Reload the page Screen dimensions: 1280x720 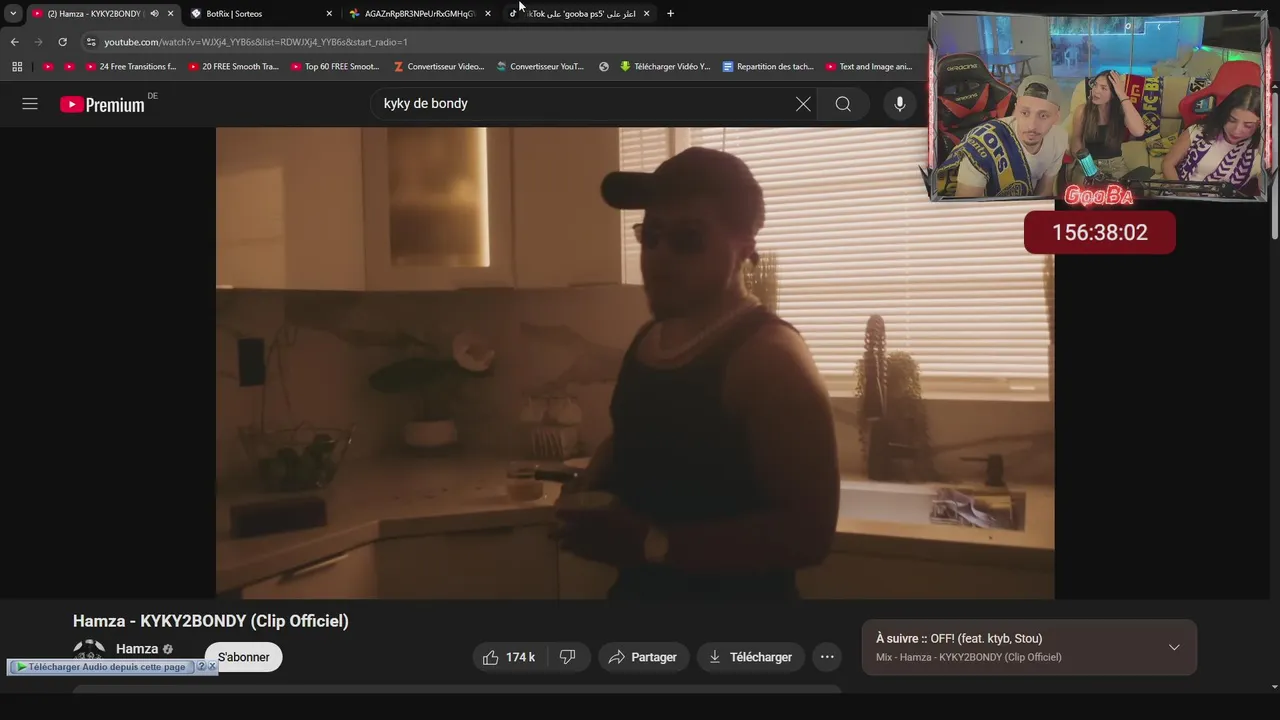click(x=62, y=42)
